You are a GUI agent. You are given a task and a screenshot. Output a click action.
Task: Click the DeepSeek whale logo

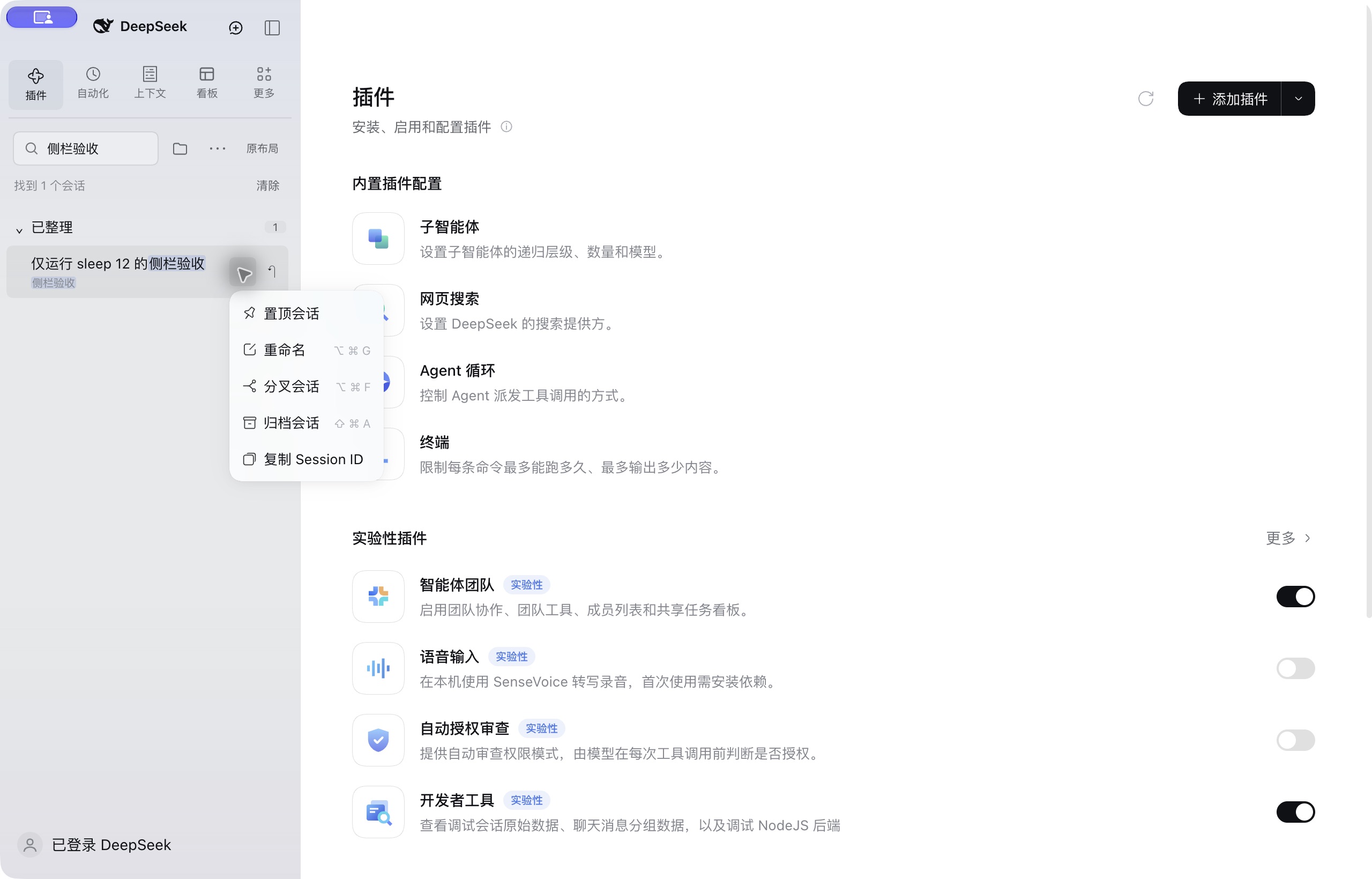[x=103, y=26]
